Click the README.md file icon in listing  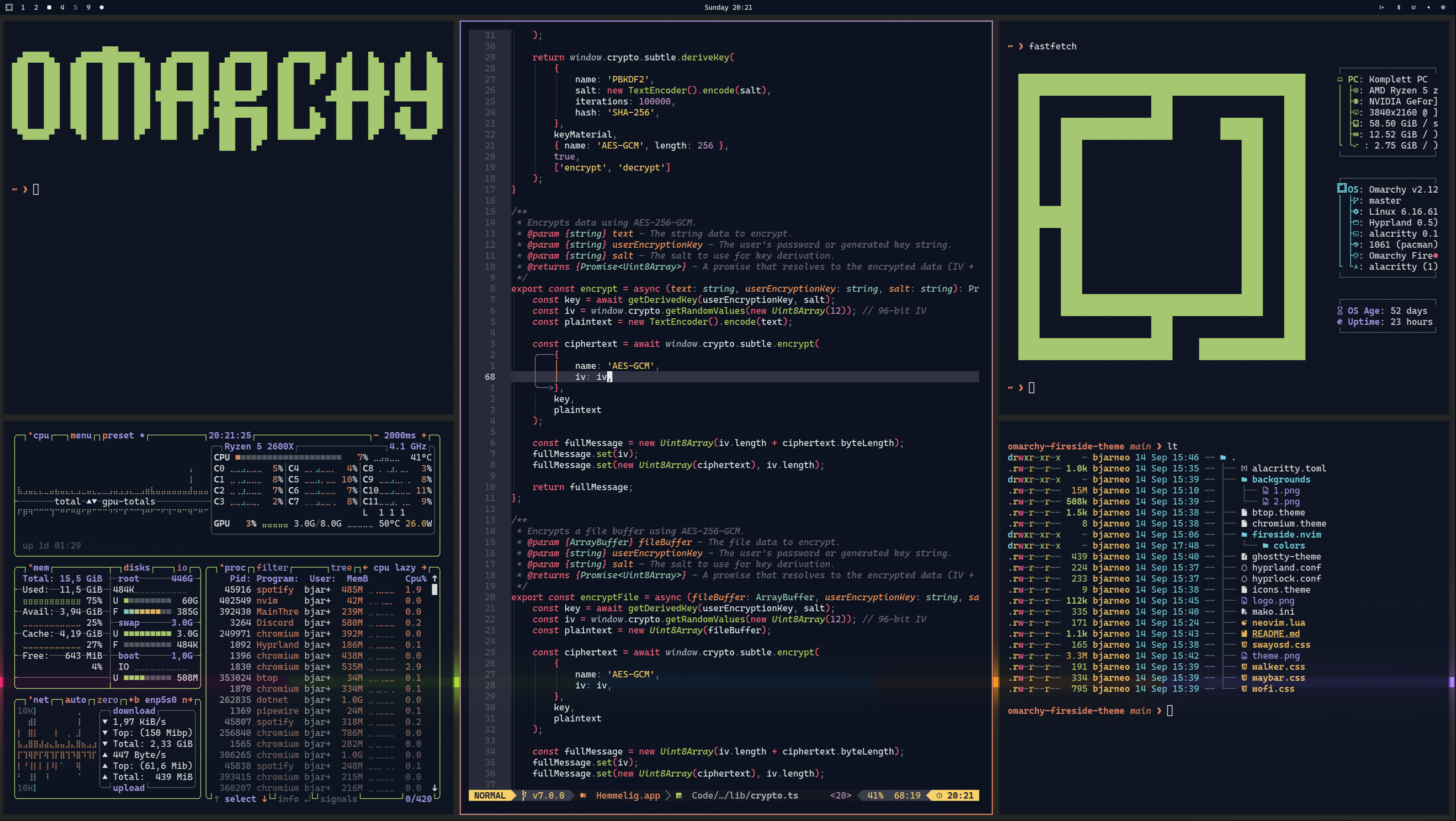pyautogui.click(x=1244, y=634)
